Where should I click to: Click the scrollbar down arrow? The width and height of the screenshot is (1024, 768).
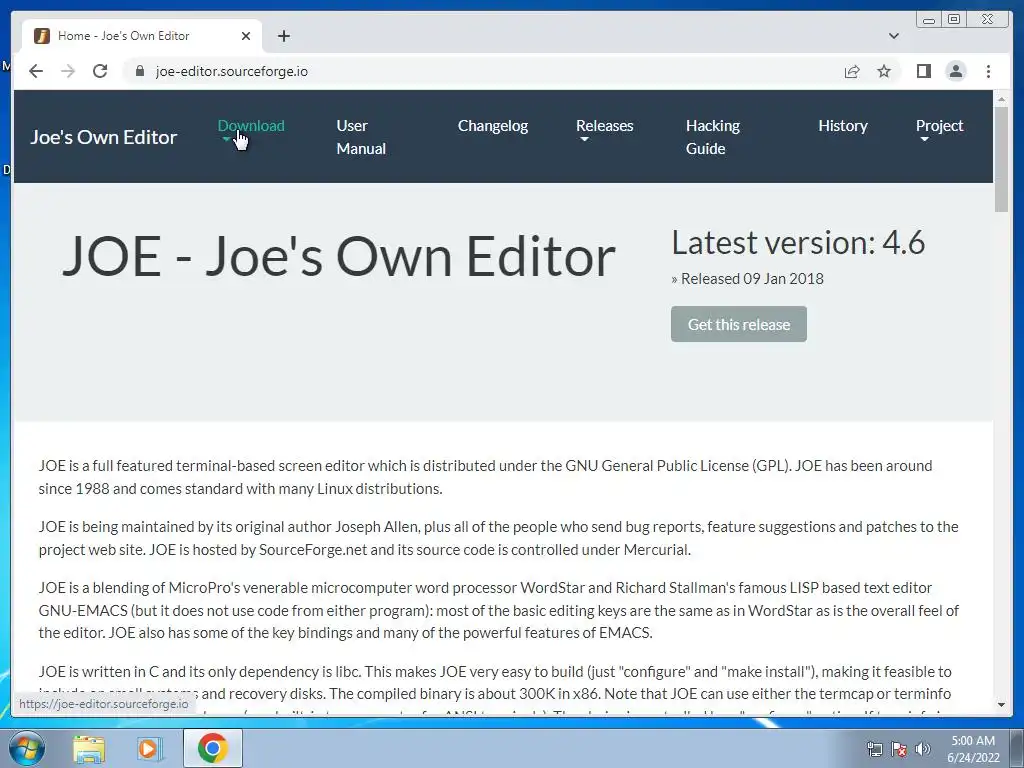coord(1001,705)
